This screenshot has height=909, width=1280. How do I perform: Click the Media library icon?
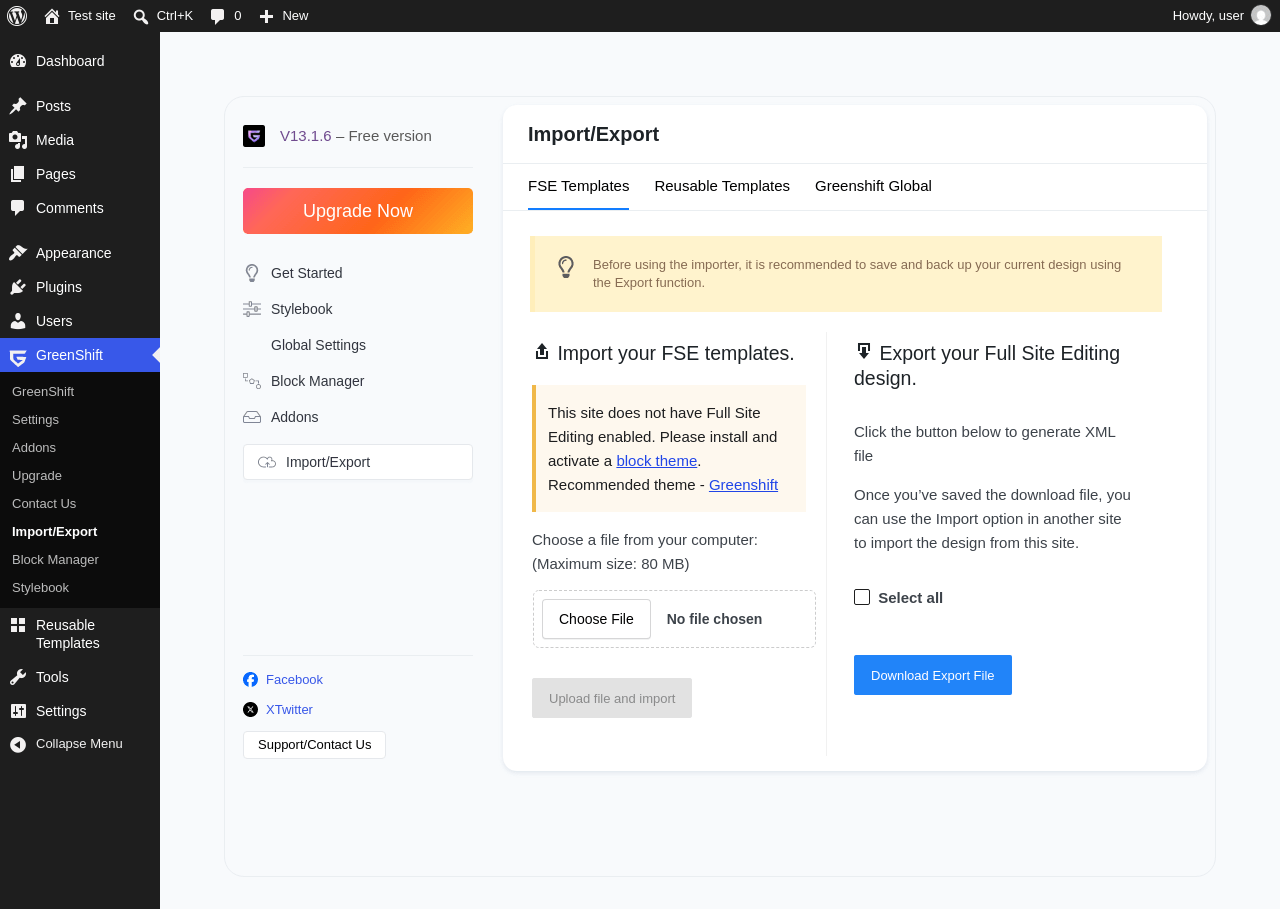tap(18, 140)
